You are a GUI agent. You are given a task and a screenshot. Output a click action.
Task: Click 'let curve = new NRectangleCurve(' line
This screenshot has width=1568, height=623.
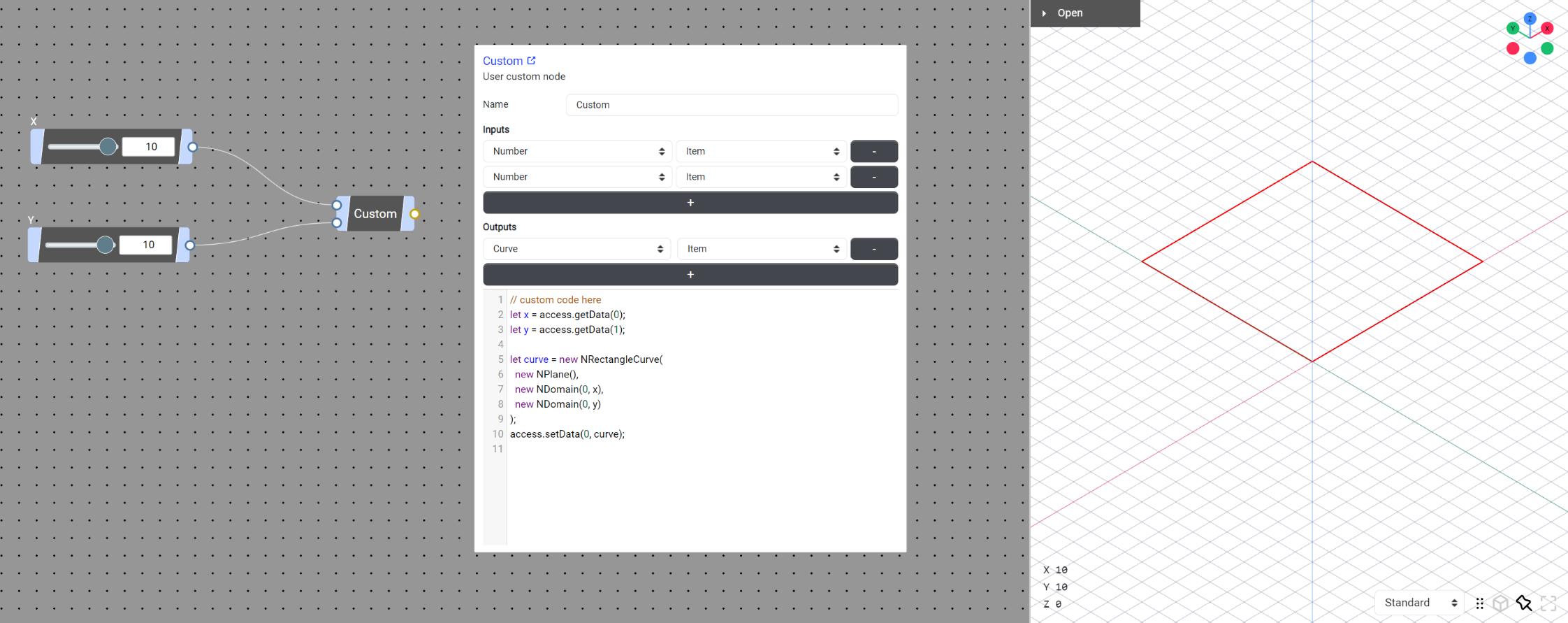[x=586, y=359]
